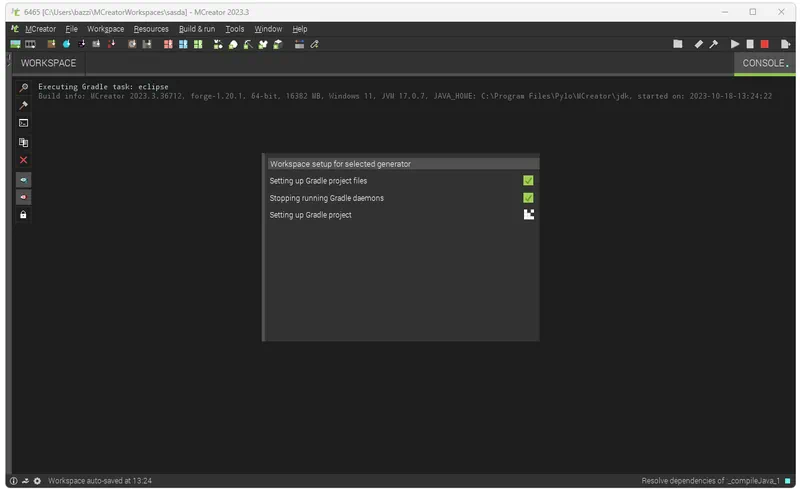Stop the running task with red square
800x489 pixels.
click(764, 44)
